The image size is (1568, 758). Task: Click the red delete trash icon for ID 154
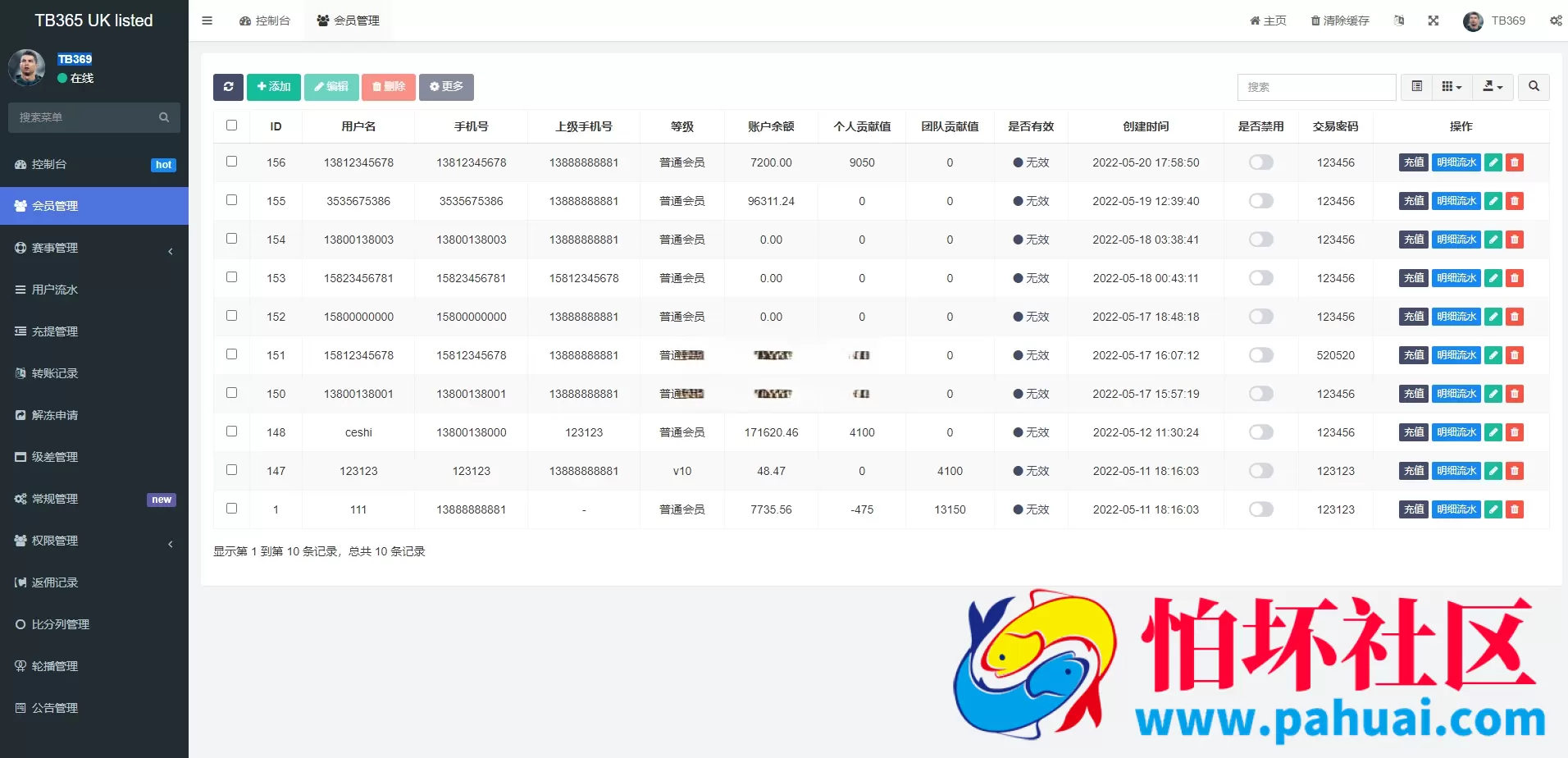[1515, 240]
